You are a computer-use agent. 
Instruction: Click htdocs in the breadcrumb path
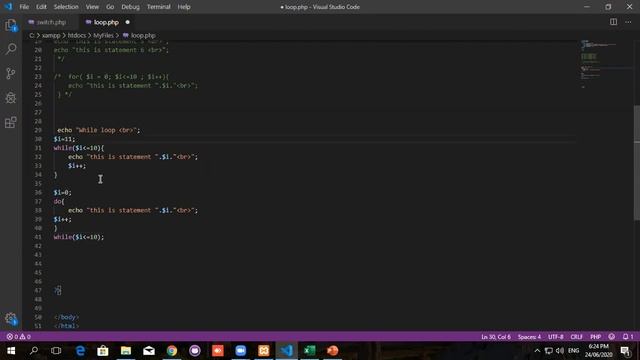tap(77, 36)
